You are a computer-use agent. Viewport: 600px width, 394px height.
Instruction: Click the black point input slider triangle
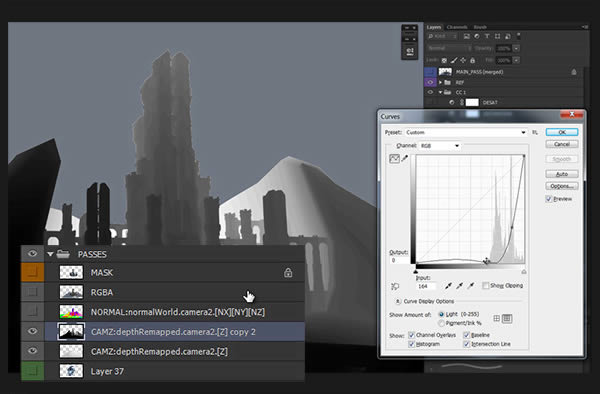(416, 272)
